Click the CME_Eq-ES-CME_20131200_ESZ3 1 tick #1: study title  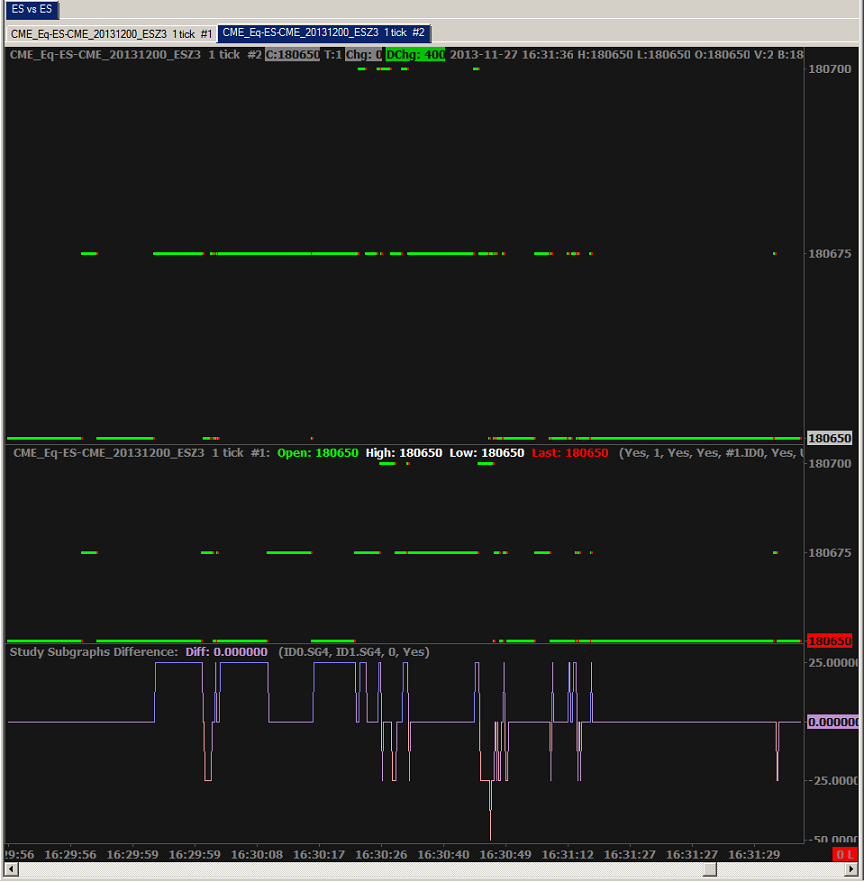(x=141, y=453)
